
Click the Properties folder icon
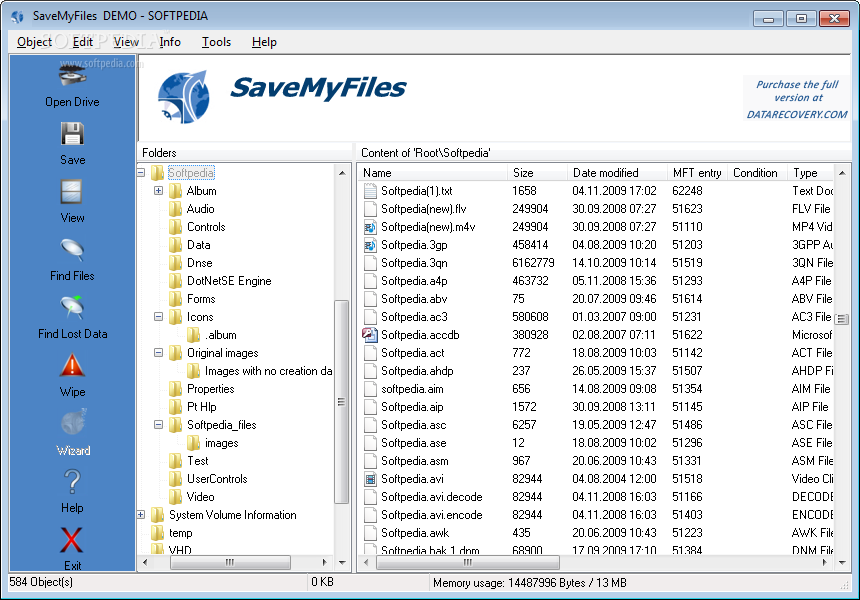tap(176, 389)
